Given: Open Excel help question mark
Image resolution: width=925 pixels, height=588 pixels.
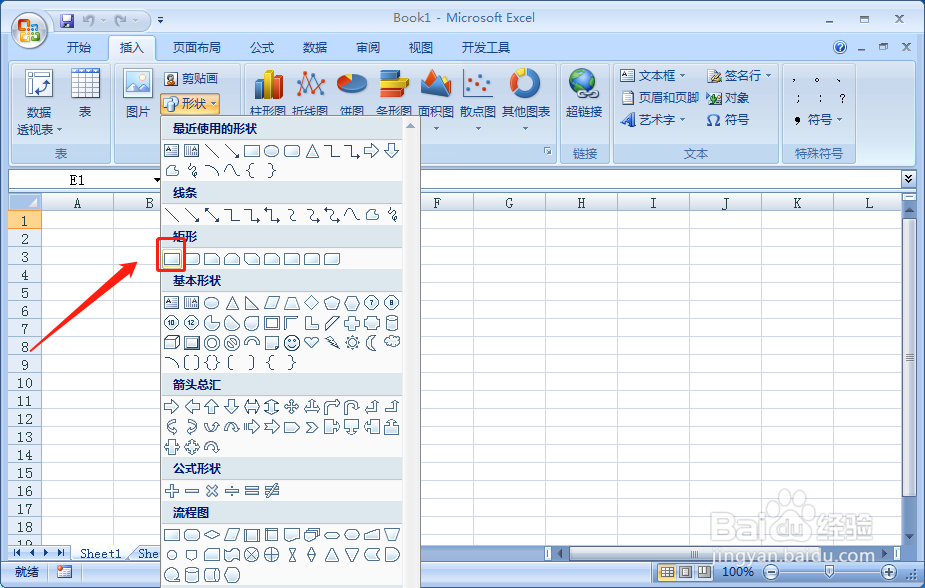Looking at the screenshot, I should pyautogui.click(x=840, y=47).
